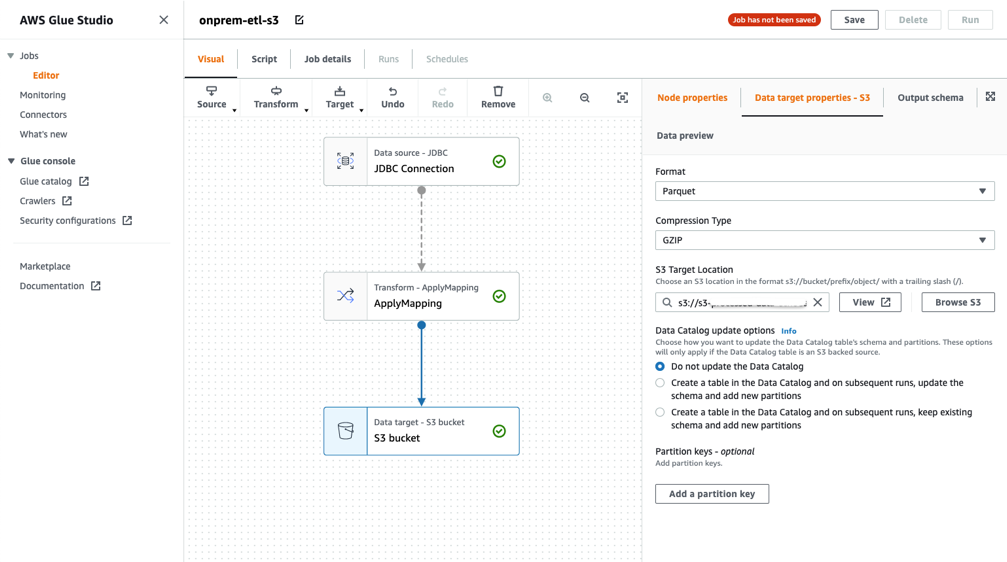Screen dimensions: 1007x562
Task: Click the edit job name pencil icon
Action: point(299,20)
